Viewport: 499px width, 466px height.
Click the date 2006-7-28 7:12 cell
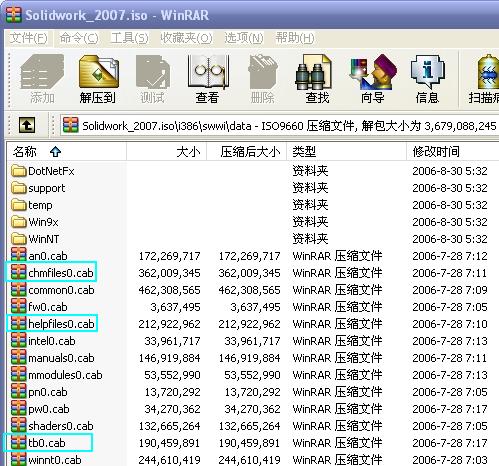[450, 256]
